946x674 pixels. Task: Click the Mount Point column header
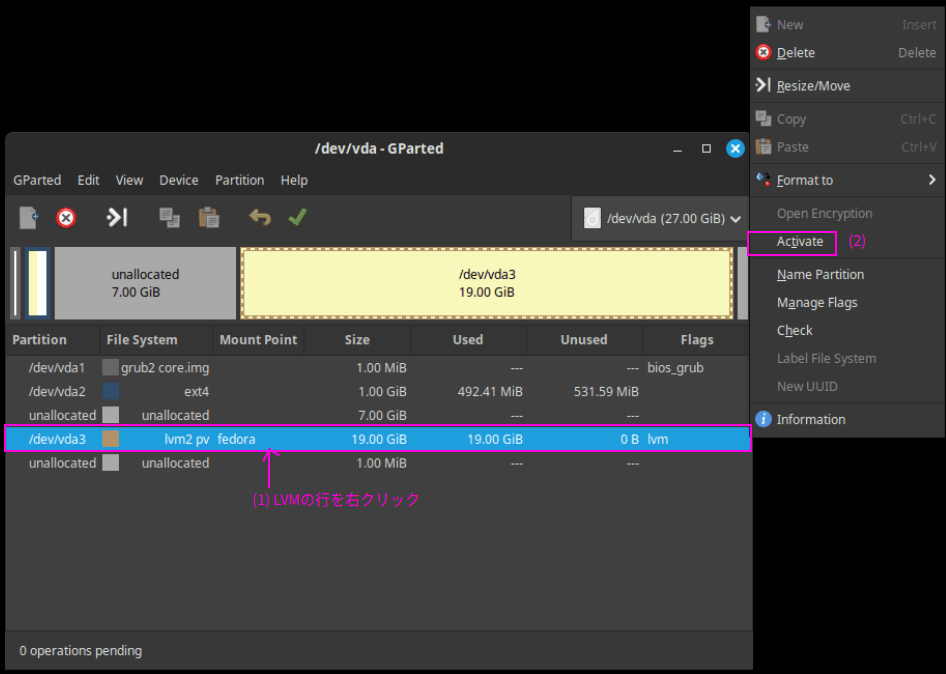(258, 340)
